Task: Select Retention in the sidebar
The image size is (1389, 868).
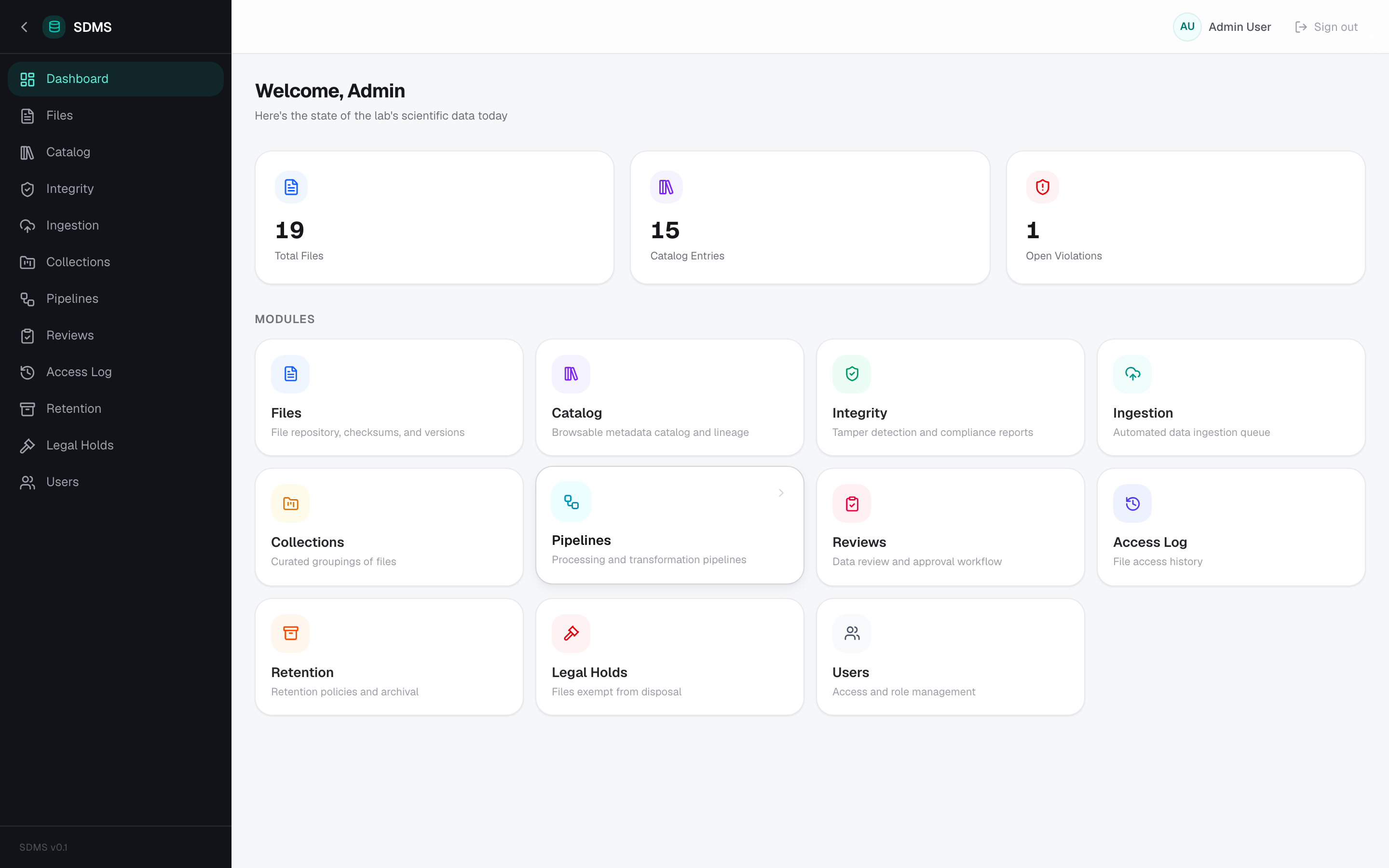Action: pos(115,409)
